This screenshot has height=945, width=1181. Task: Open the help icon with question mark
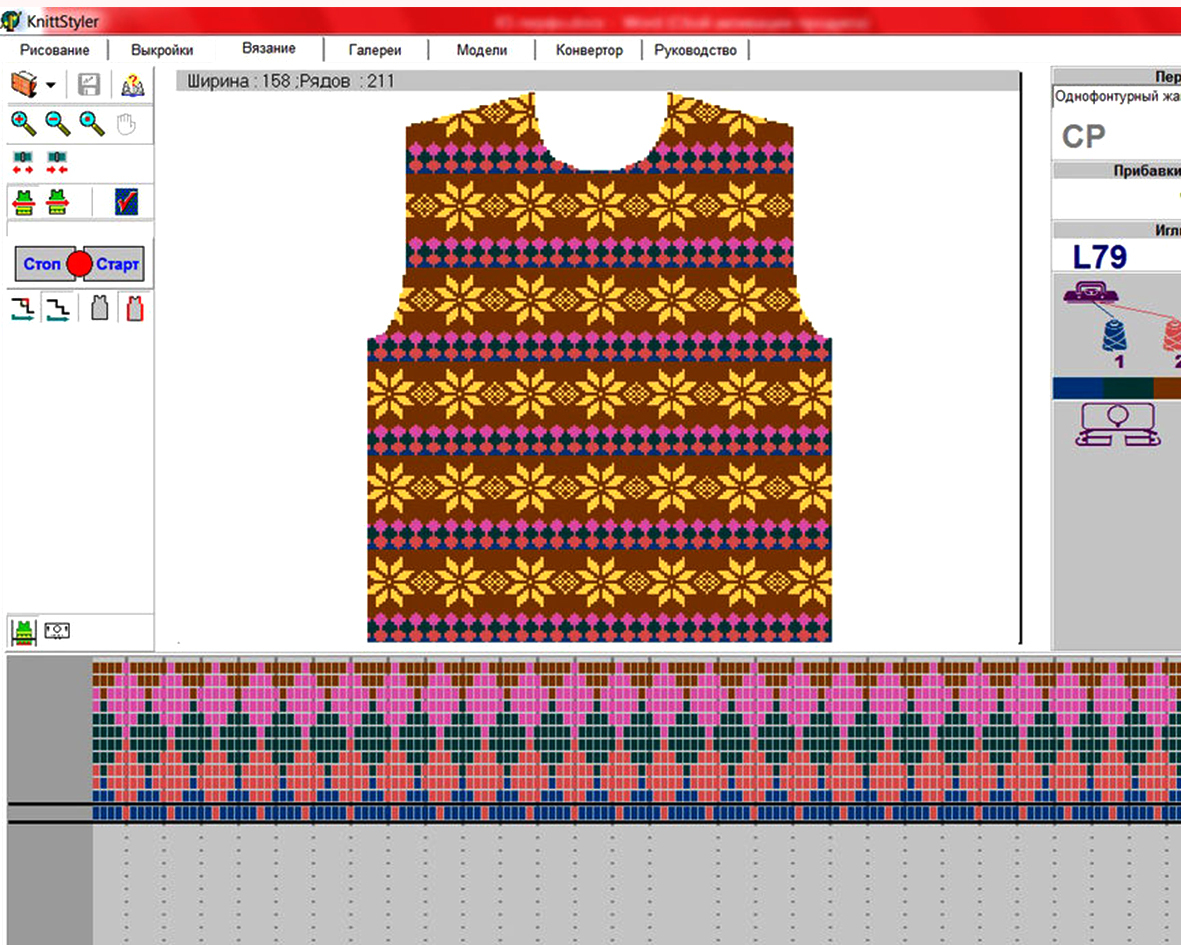tap(133, 85)
